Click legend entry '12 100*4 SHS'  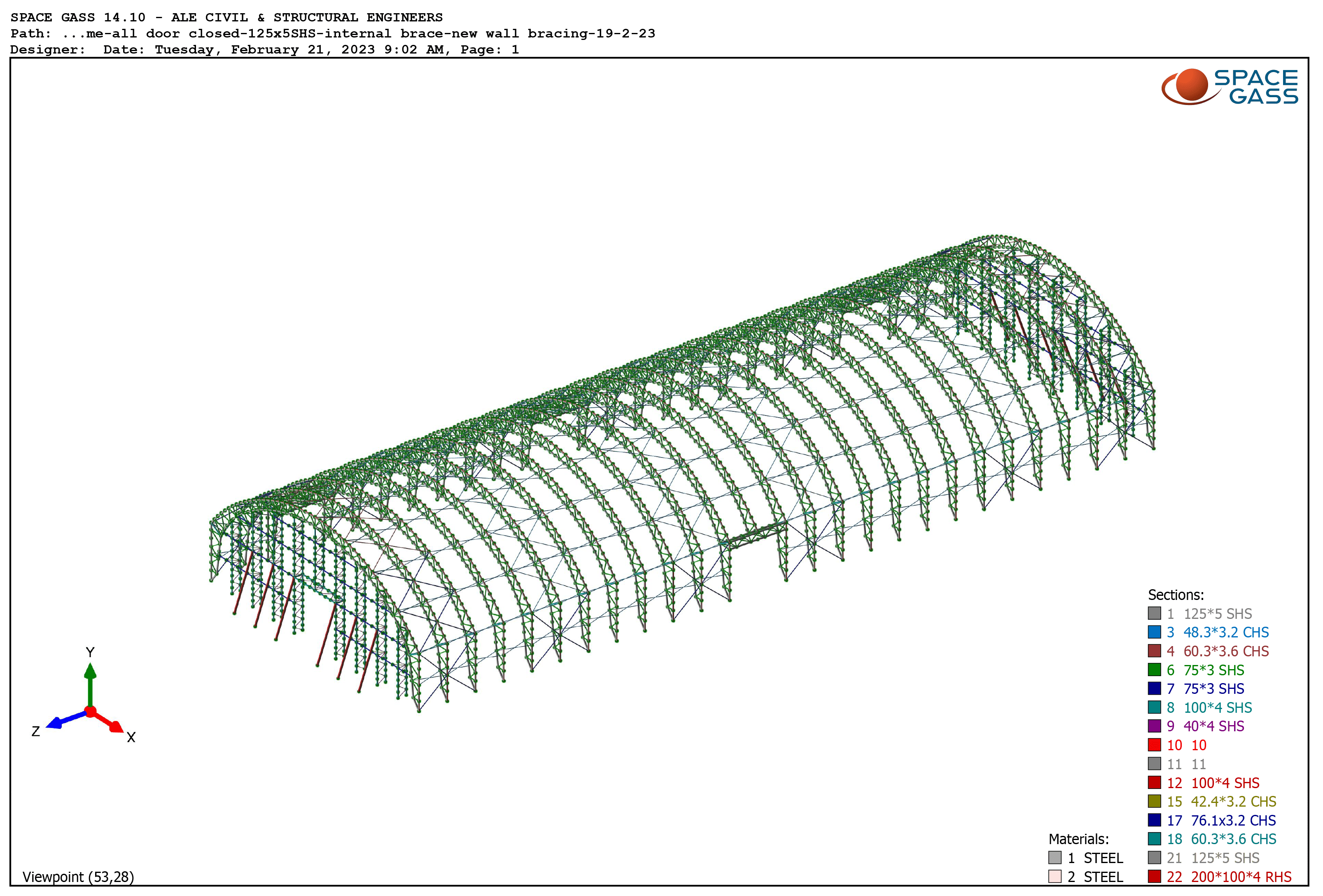click(x=1213, y=783)
